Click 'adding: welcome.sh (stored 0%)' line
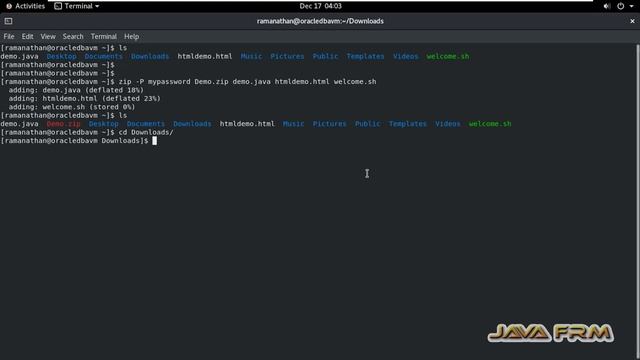 pos(72,107)
